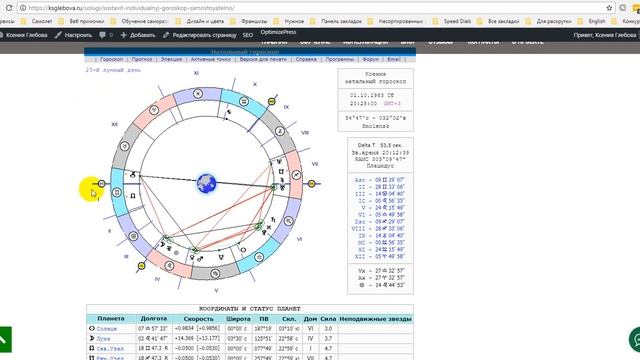The image size is (640, 360).
Task: Click the browser address bar URL
Action: tap(131, 8)
